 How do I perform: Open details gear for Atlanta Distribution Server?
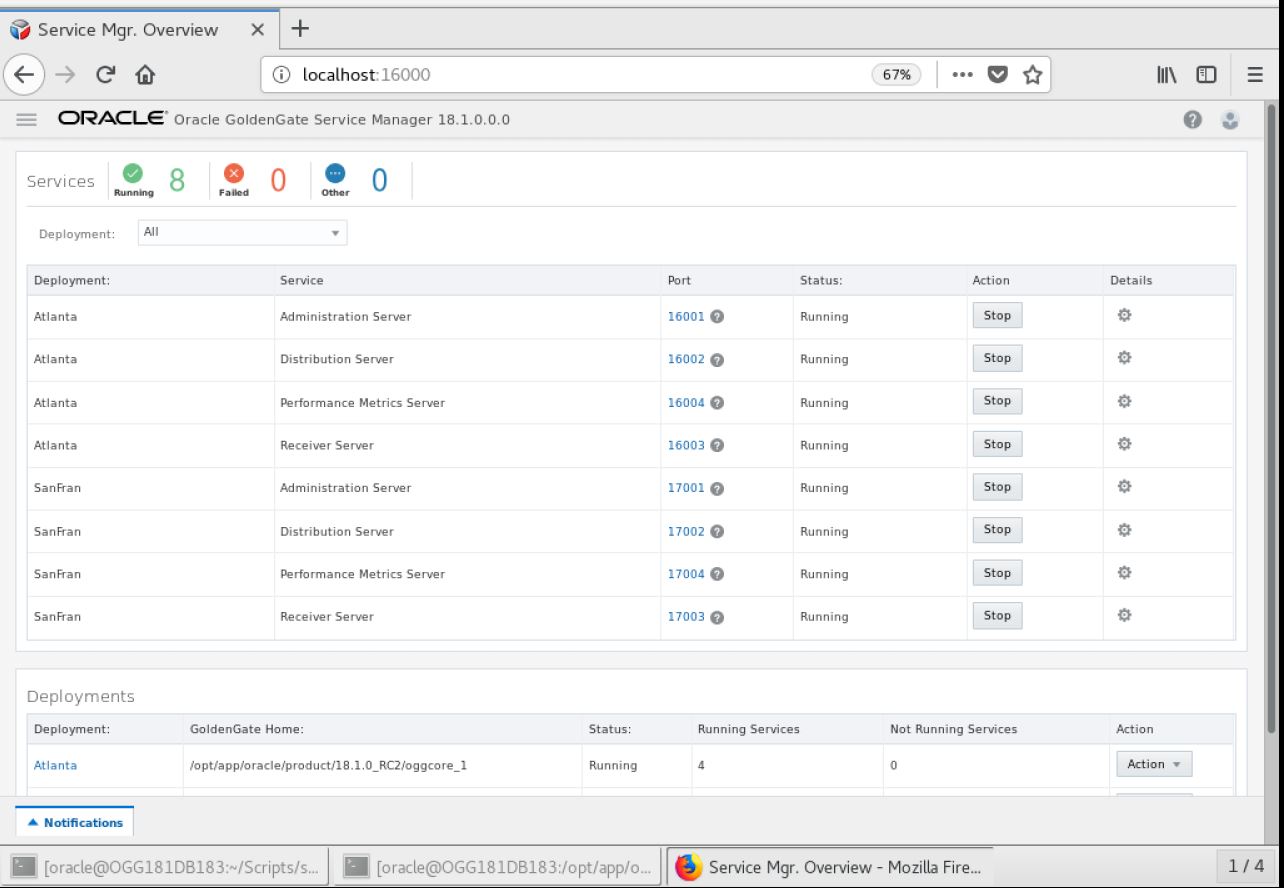(1124, 358)
